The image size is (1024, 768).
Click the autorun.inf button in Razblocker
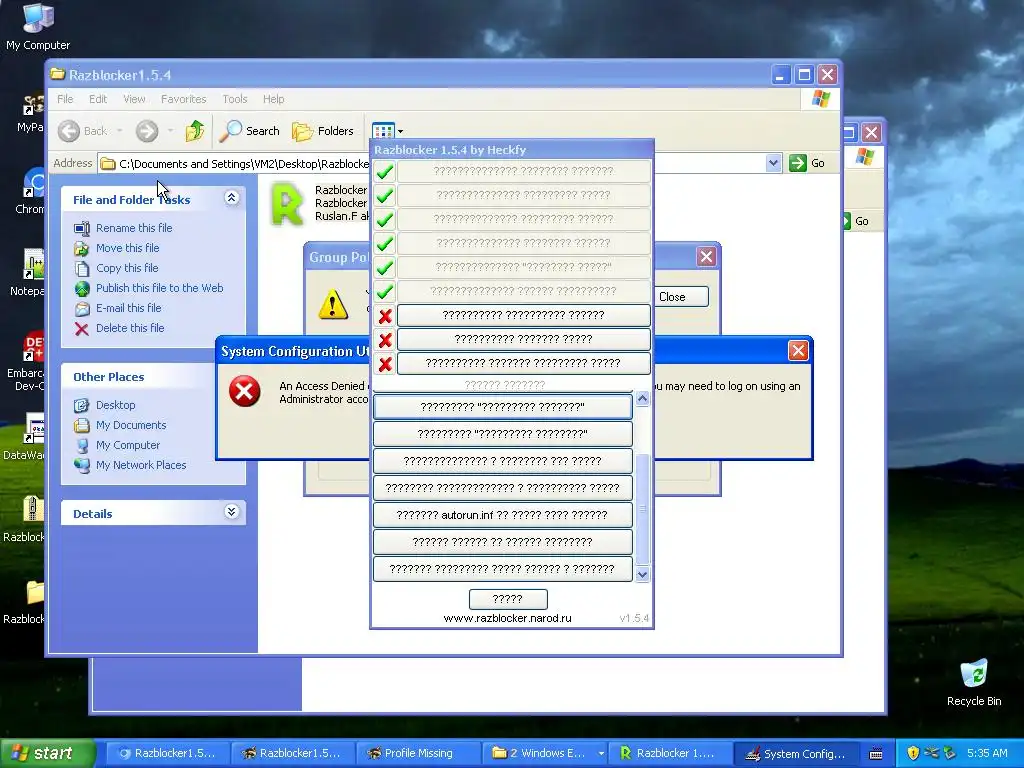pyautogui.click(x=502, y=515)
